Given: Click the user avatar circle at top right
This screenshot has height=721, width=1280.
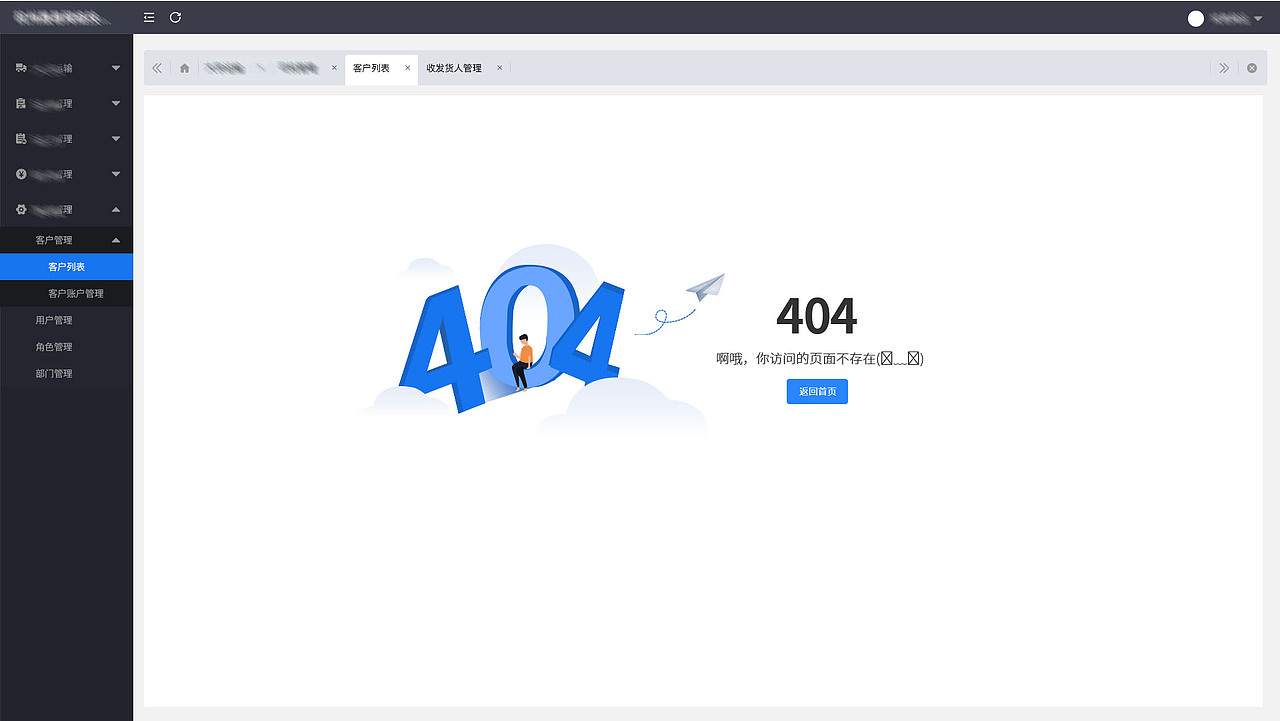Looking at the screenshot, I should [1195, 17].
